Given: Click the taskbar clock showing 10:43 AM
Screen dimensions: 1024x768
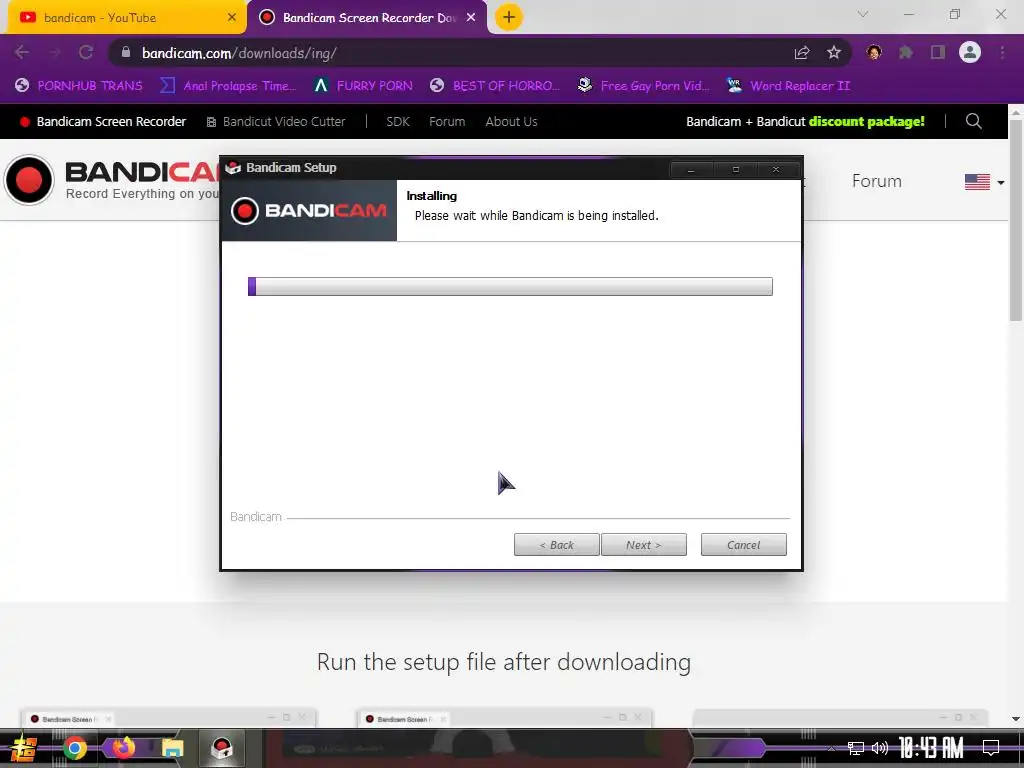Looking at the screenshot, I should pyautogui.click(x=931, y=748).
